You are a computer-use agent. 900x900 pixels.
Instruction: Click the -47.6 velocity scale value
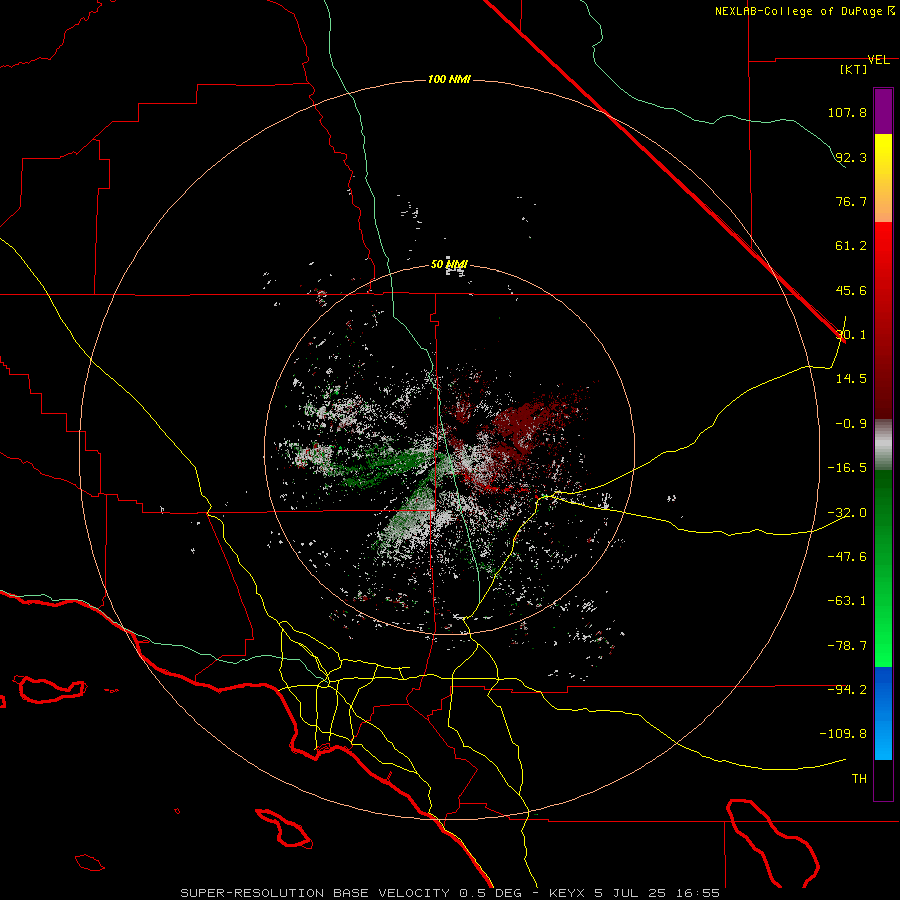click(847, 557)
